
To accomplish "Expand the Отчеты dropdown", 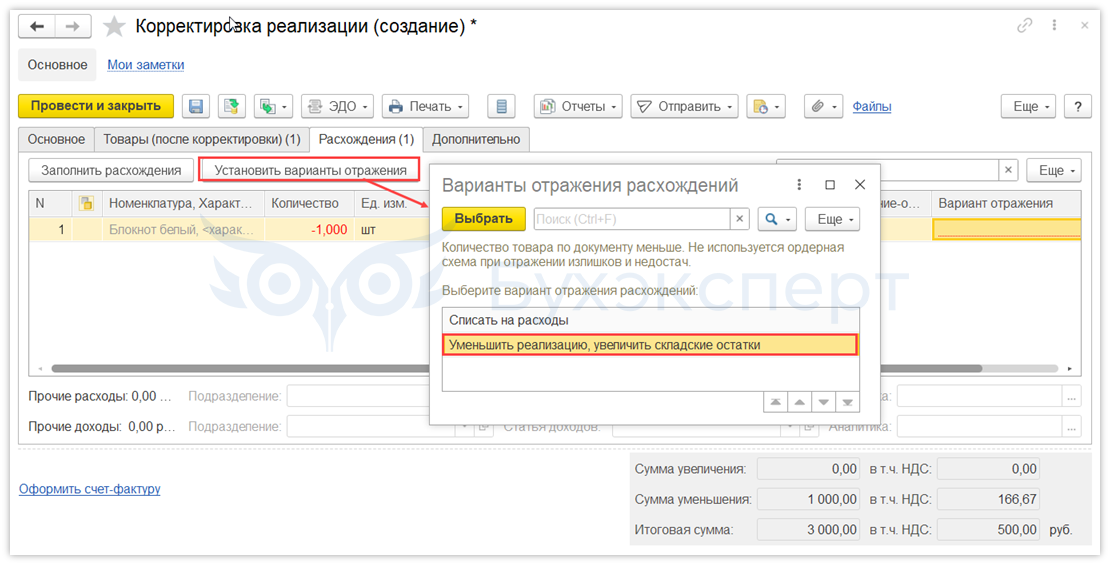I will click(x=578, y=106).
